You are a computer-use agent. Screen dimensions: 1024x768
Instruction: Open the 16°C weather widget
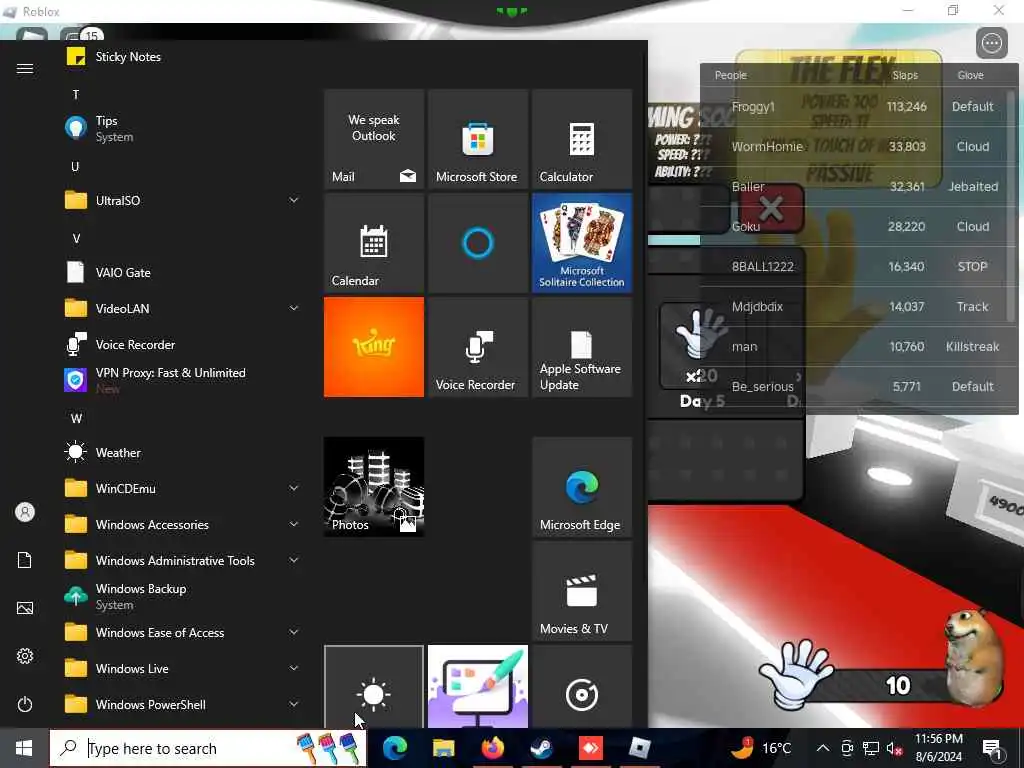tap(761, 748)
